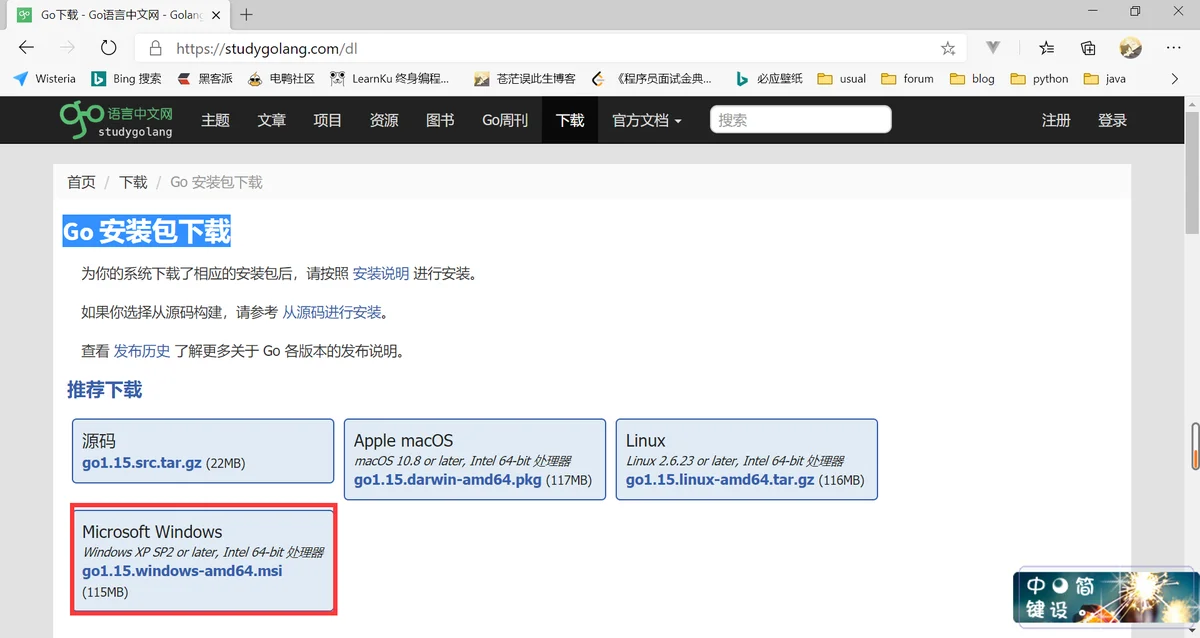The width and height of the screenshot is (1200, 638).
Task: Bookmark page using the star icon
Action: 948,48
